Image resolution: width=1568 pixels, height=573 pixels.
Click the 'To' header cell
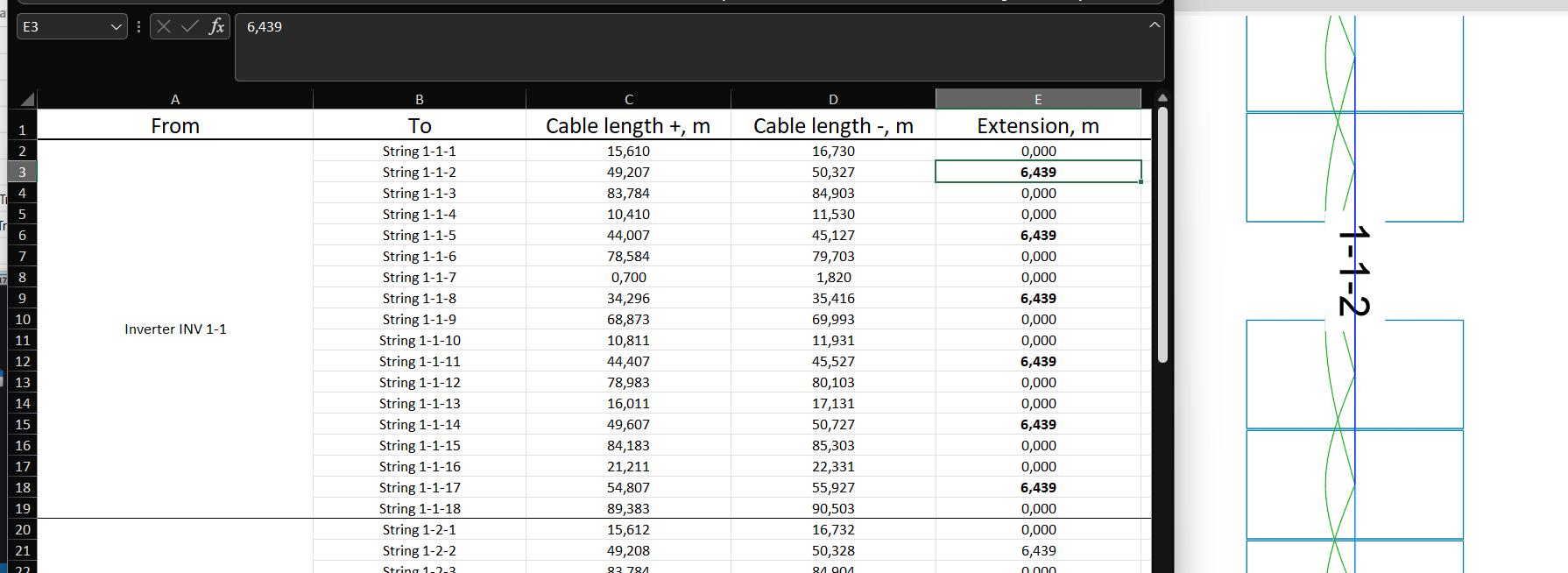420,125
